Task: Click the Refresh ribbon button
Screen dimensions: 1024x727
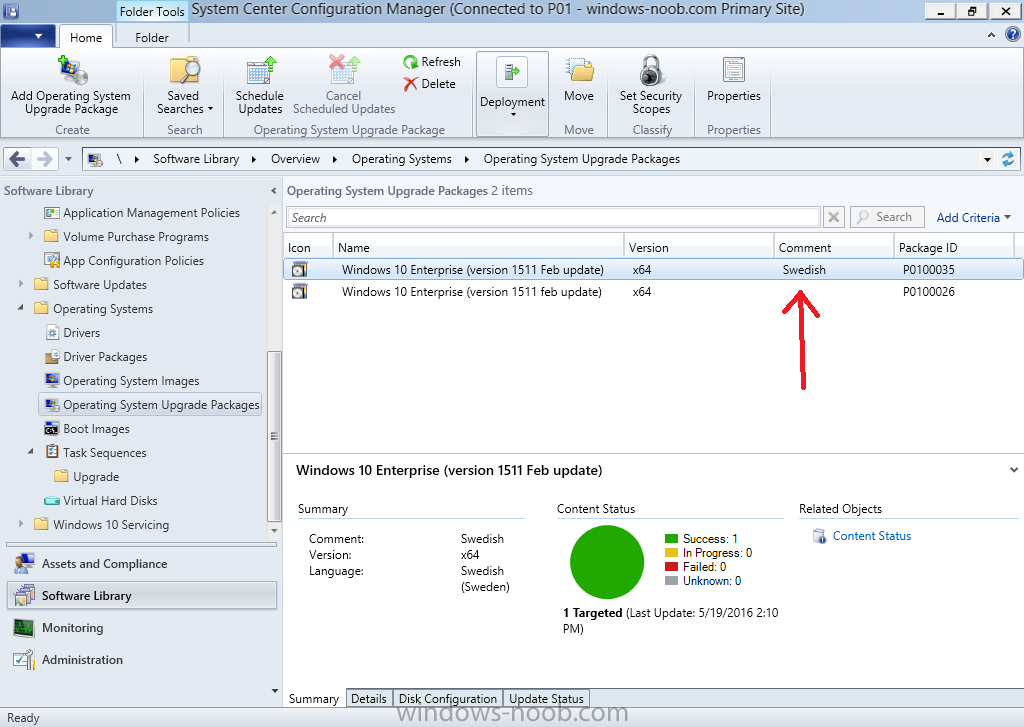Action: (x=432, y=62)
